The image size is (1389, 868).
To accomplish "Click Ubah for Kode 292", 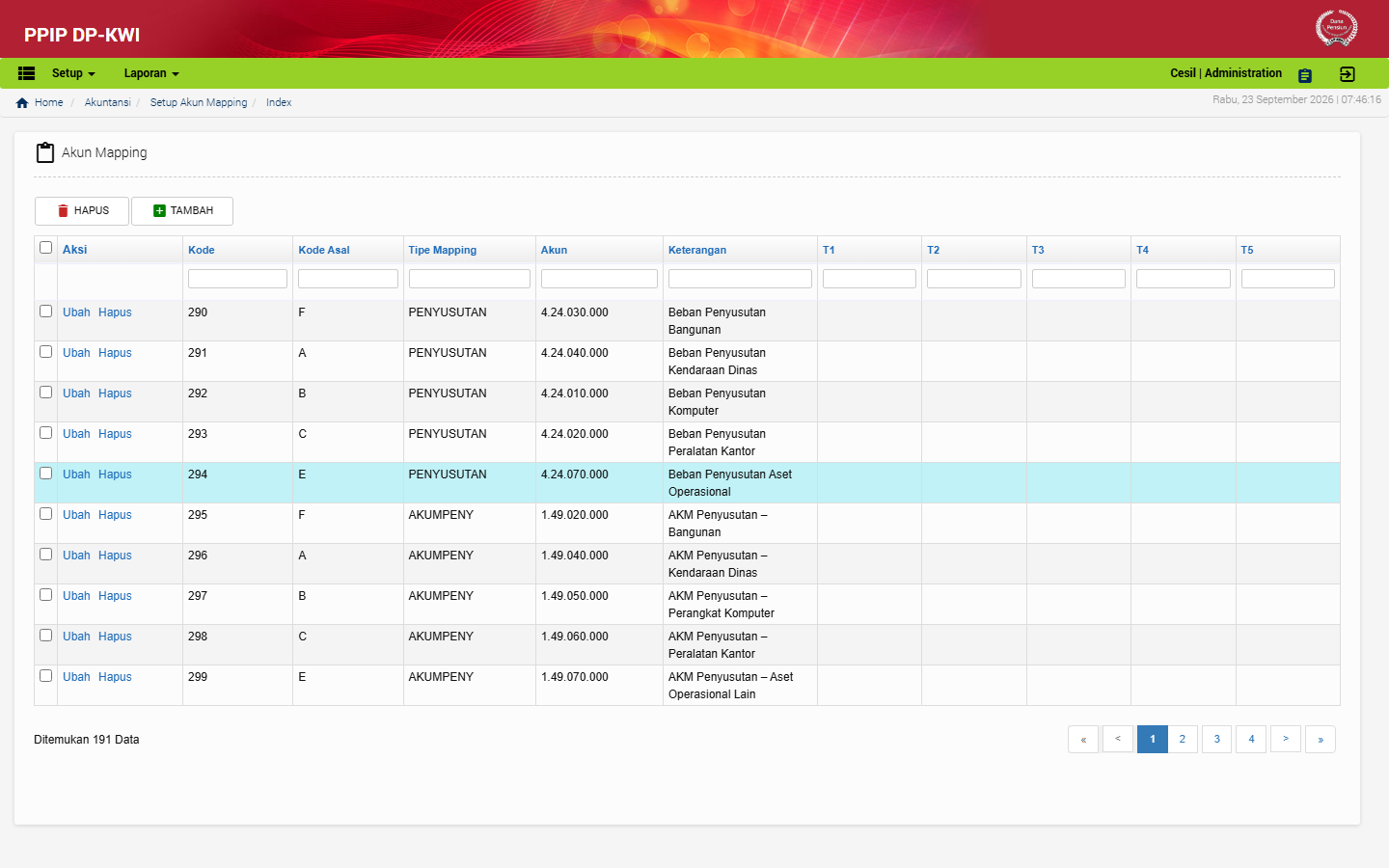I will coord(76,393).
